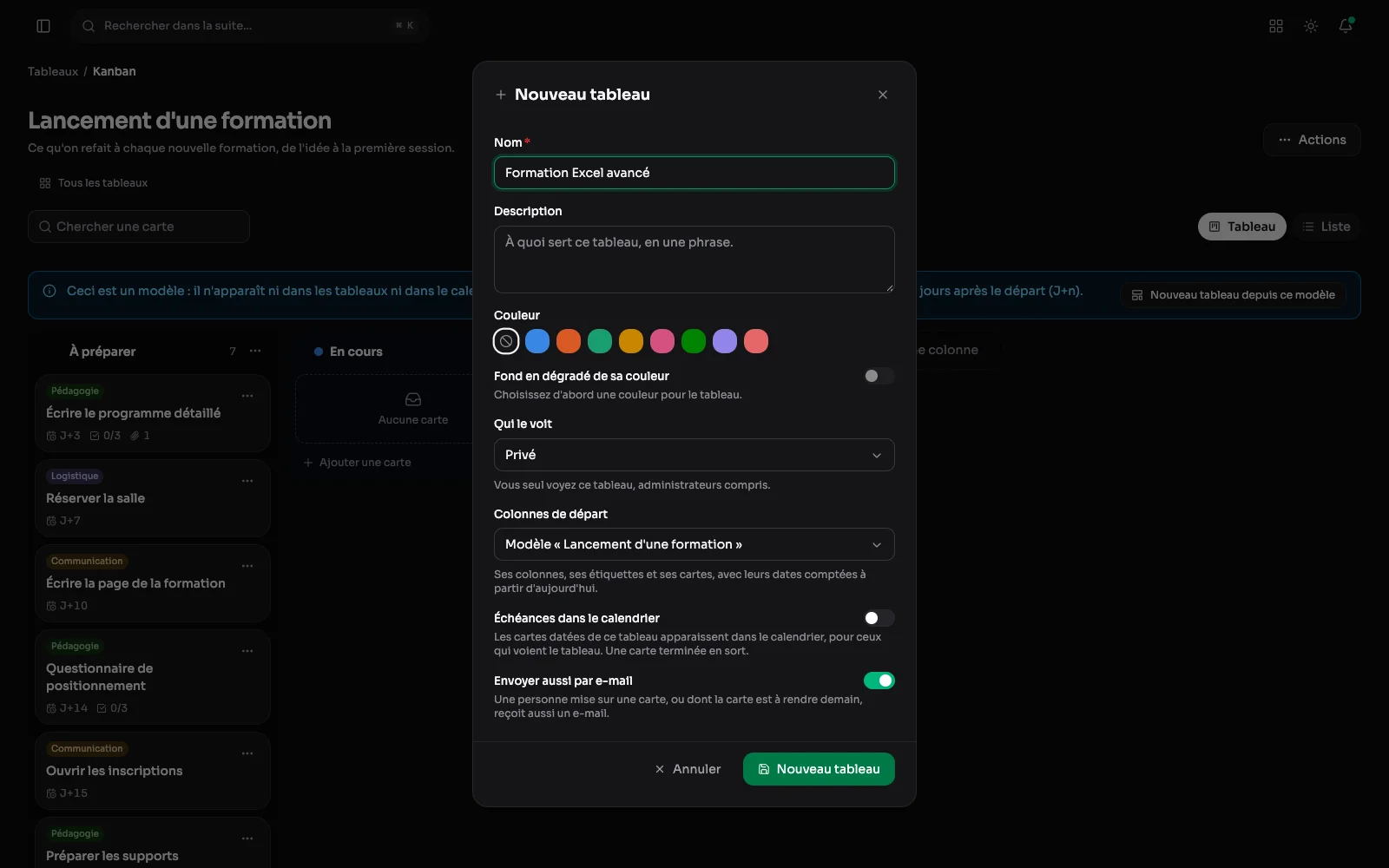Click the attachment icon on programme card
Screen dimensions: 1389x868
point(135,436)
